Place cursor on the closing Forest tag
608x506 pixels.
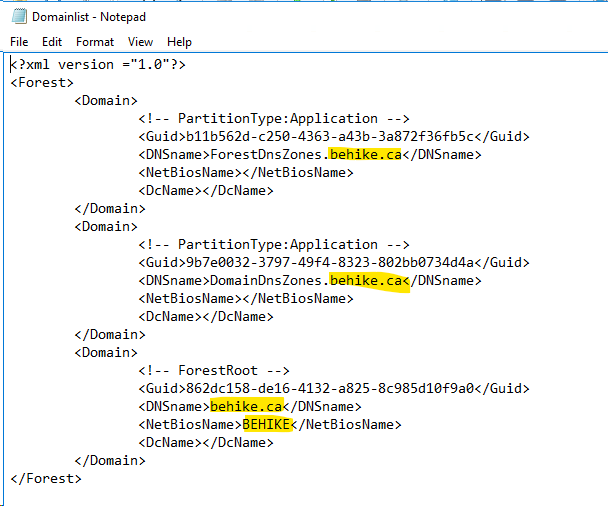tap(46, 478)
